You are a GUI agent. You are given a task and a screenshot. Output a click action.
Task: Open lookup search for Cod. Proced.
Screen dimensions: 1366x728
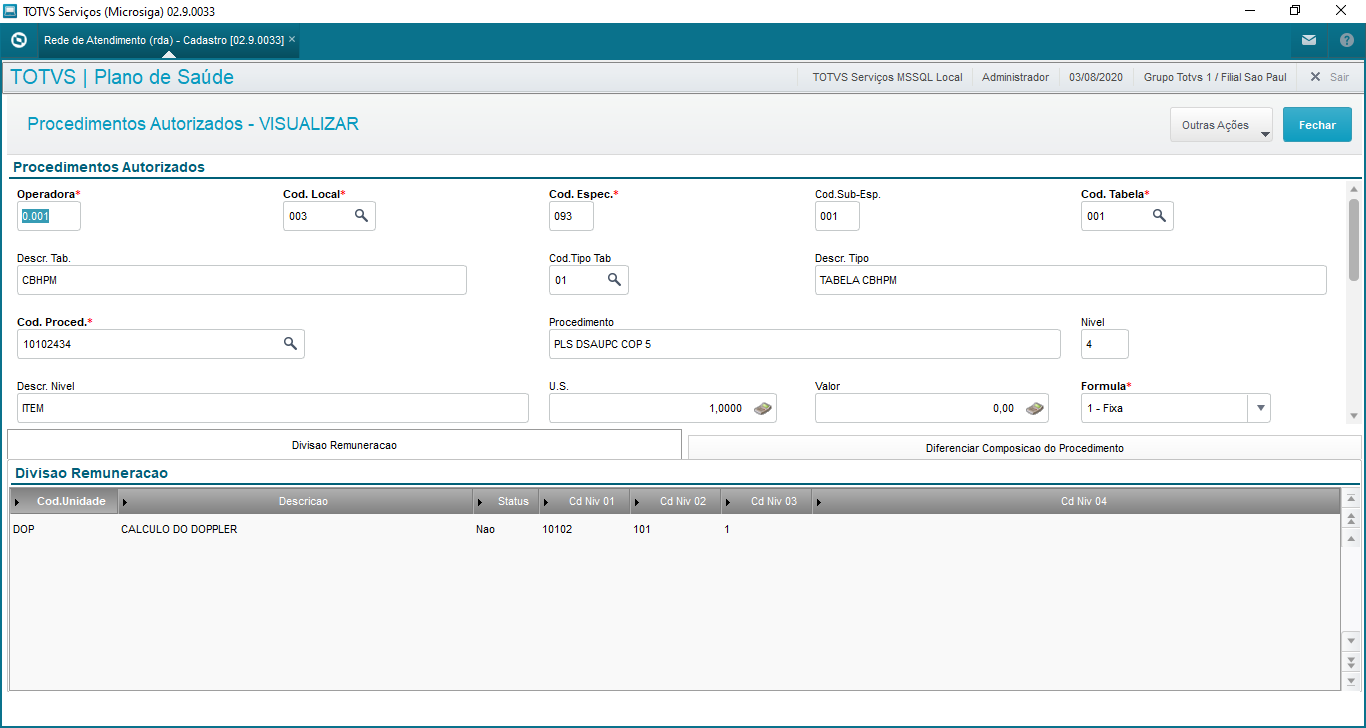point(290,344)
